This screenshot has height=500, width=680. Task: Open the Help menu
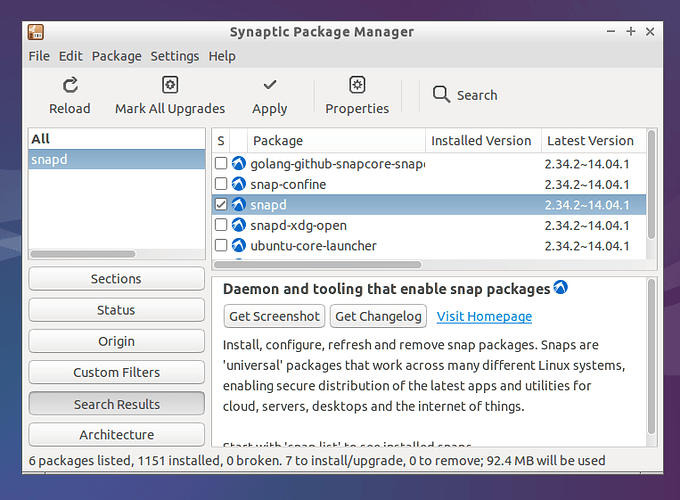pos(222,56)
